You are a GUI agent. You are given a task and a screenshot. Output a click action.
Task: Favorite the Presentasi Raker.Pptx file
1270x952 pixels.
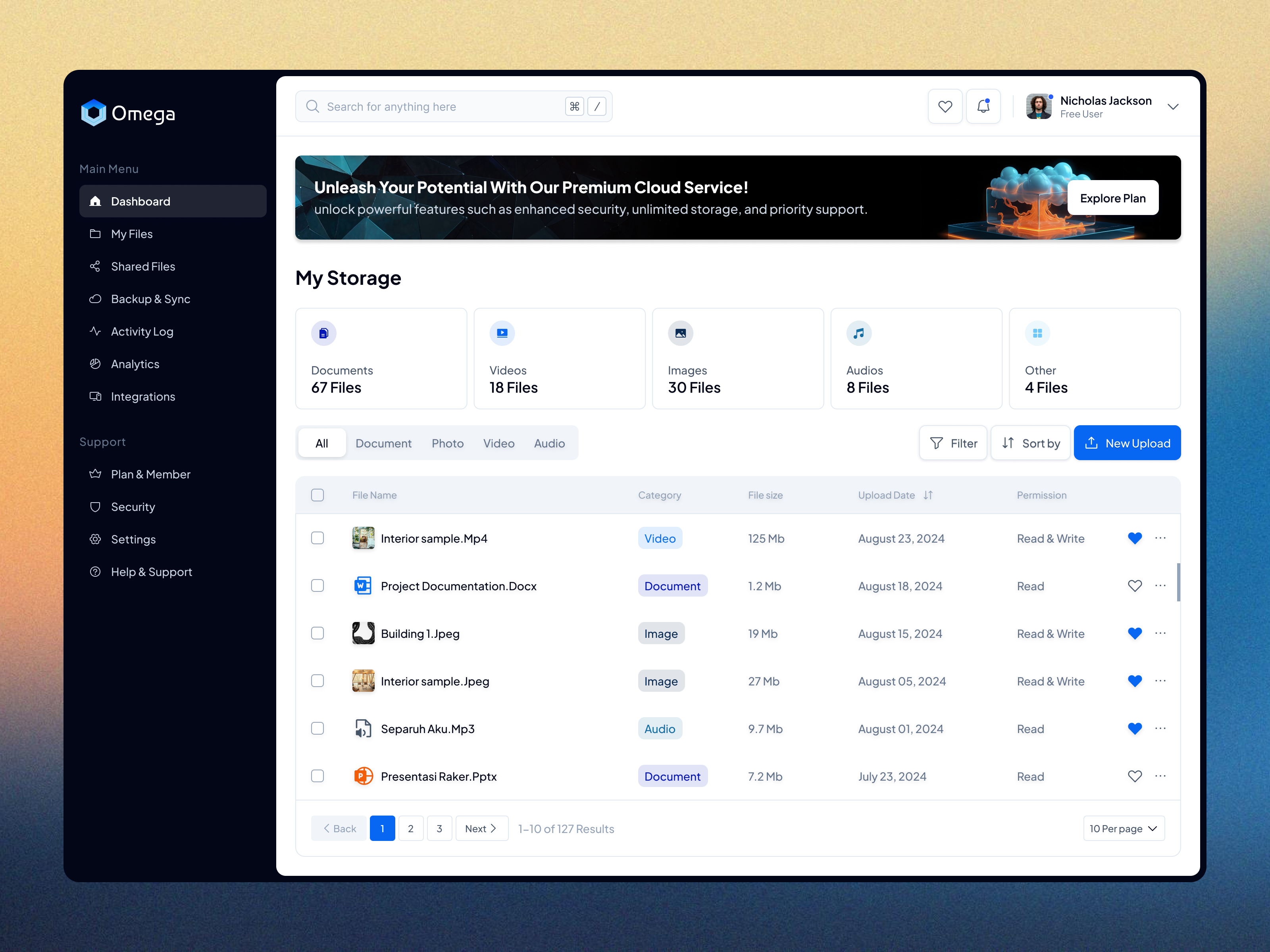(1135, 776)
